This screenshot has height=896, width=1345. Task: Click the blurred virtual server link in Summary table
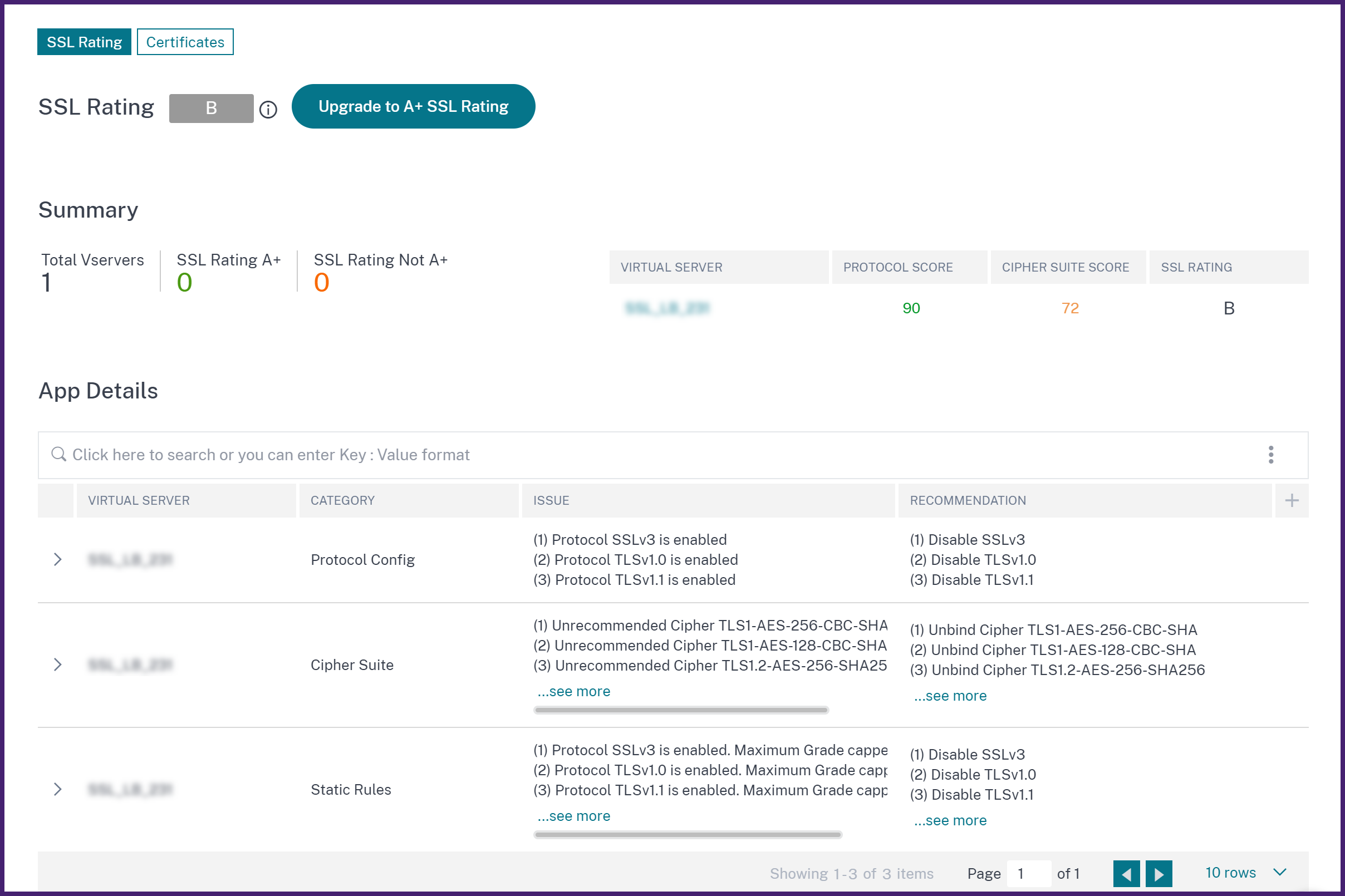666,308
